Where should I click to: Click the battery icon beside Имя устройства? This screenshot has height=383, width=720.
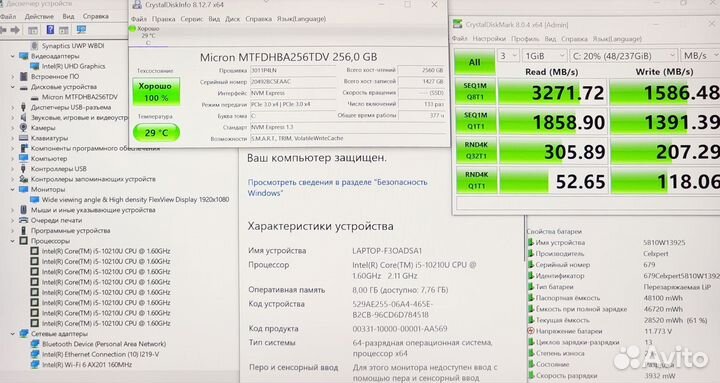point(530,242)
